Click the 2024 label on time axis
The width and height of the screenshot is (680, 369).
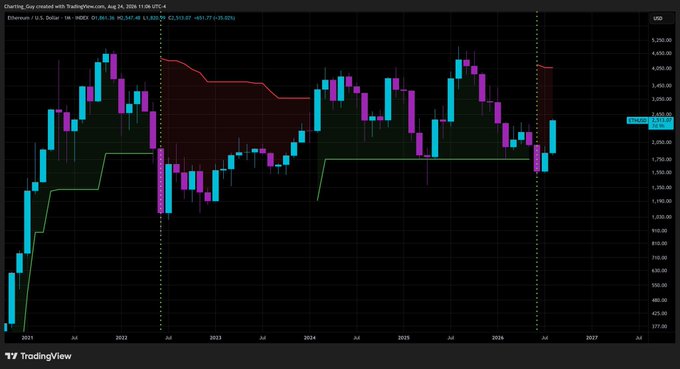coord(310,337)
